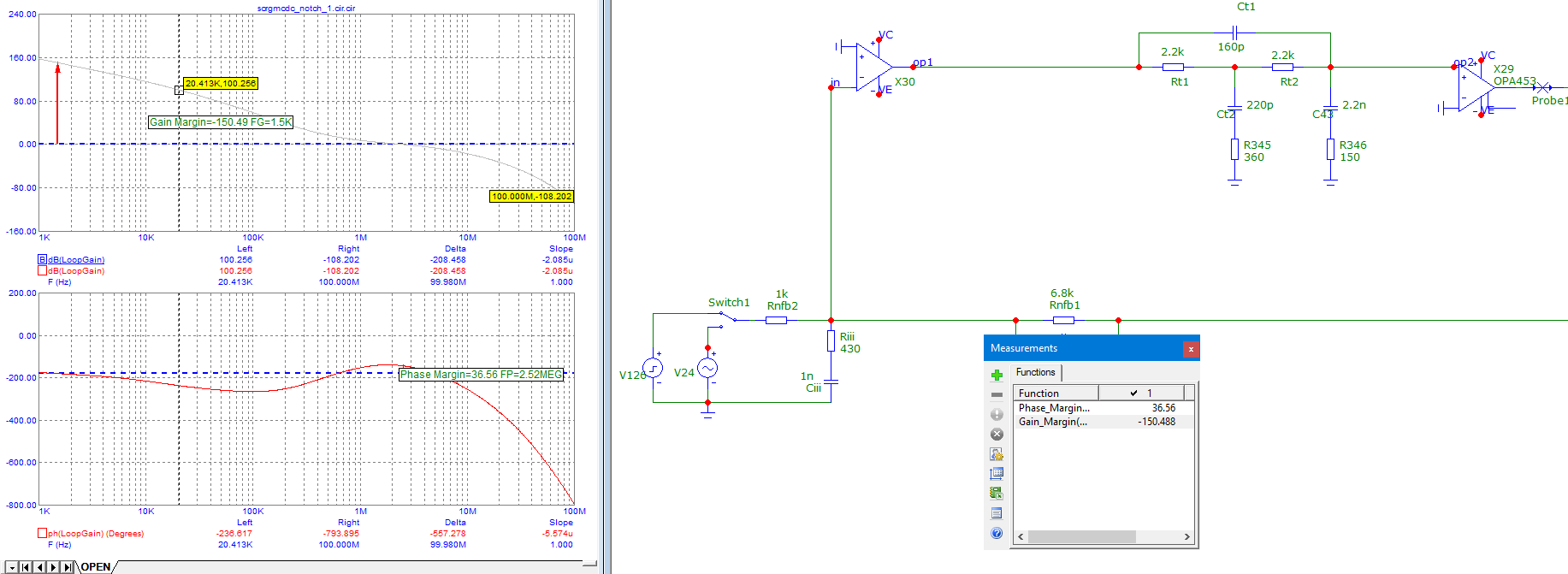Jump to the first plot page tab
The image size is (1568, 574).
[x=26, y=567]
